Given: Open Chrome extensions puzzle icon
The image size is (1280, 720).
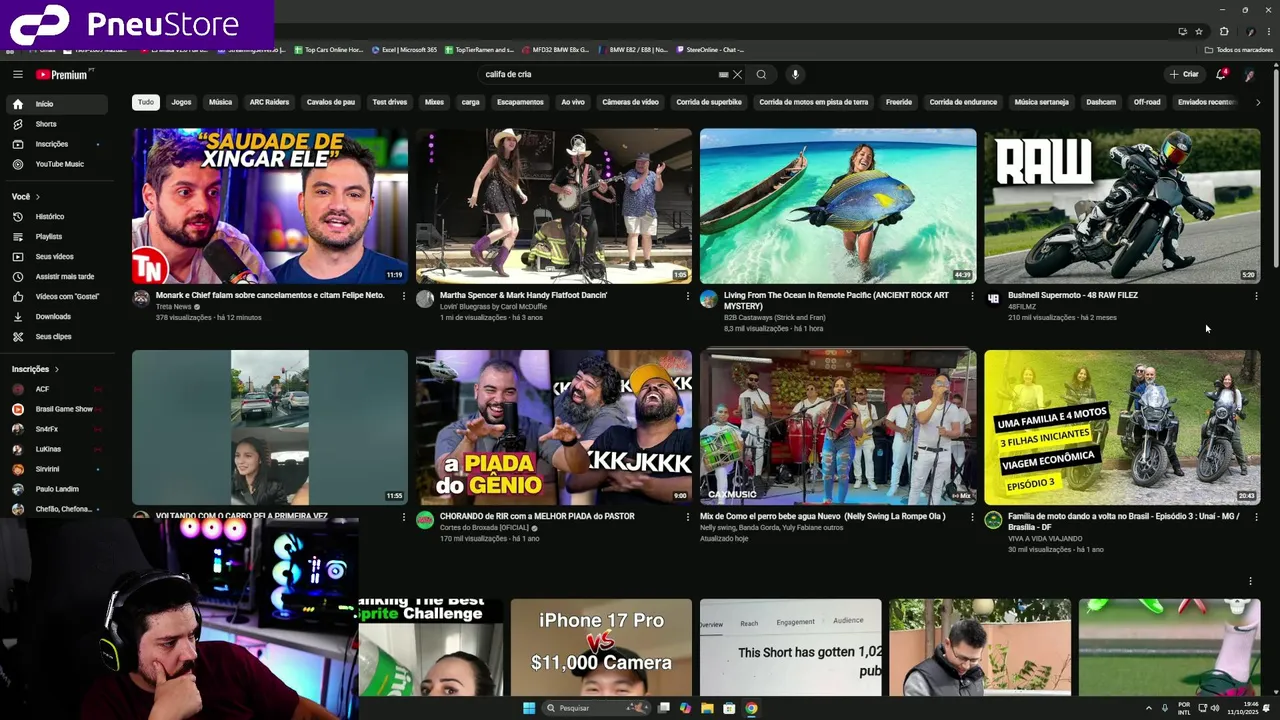Looking at the screenshot, I should pos(1223,31).
